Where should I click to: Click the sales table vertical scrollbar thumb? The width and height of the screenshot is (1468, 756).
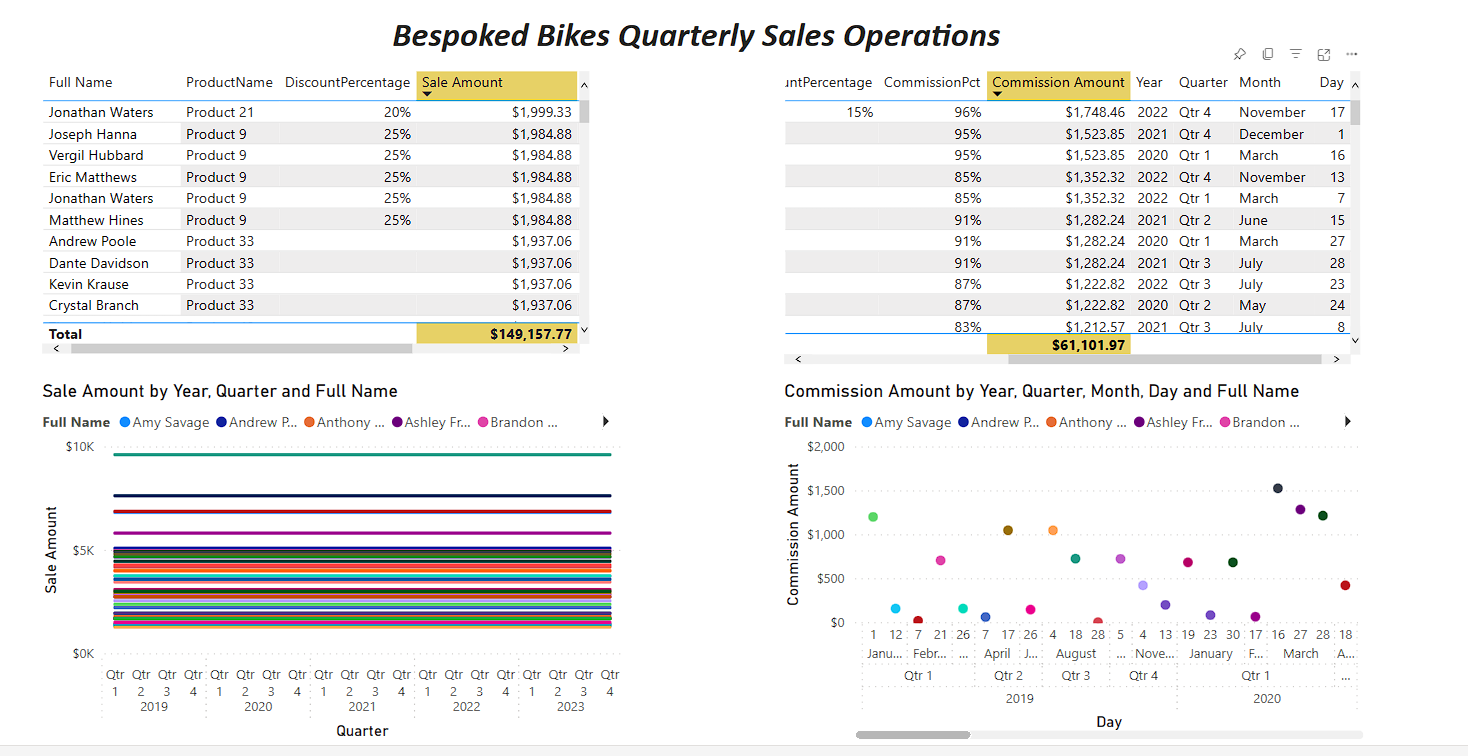(584, 111)
